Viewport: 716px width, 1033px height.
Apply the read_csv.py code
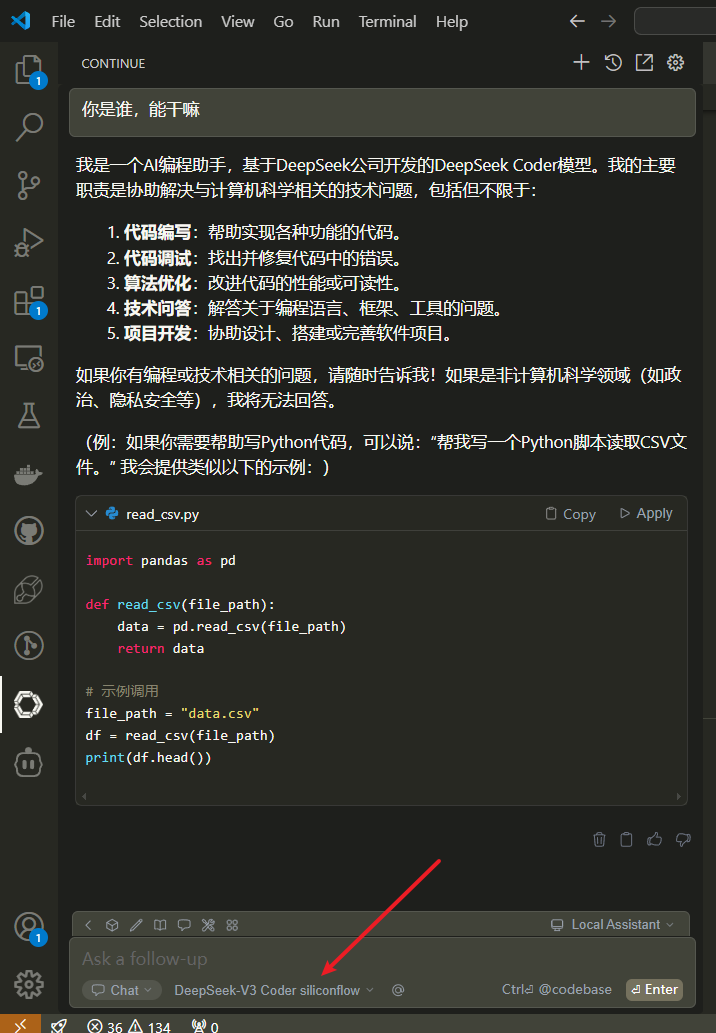[x=645, y=513]
